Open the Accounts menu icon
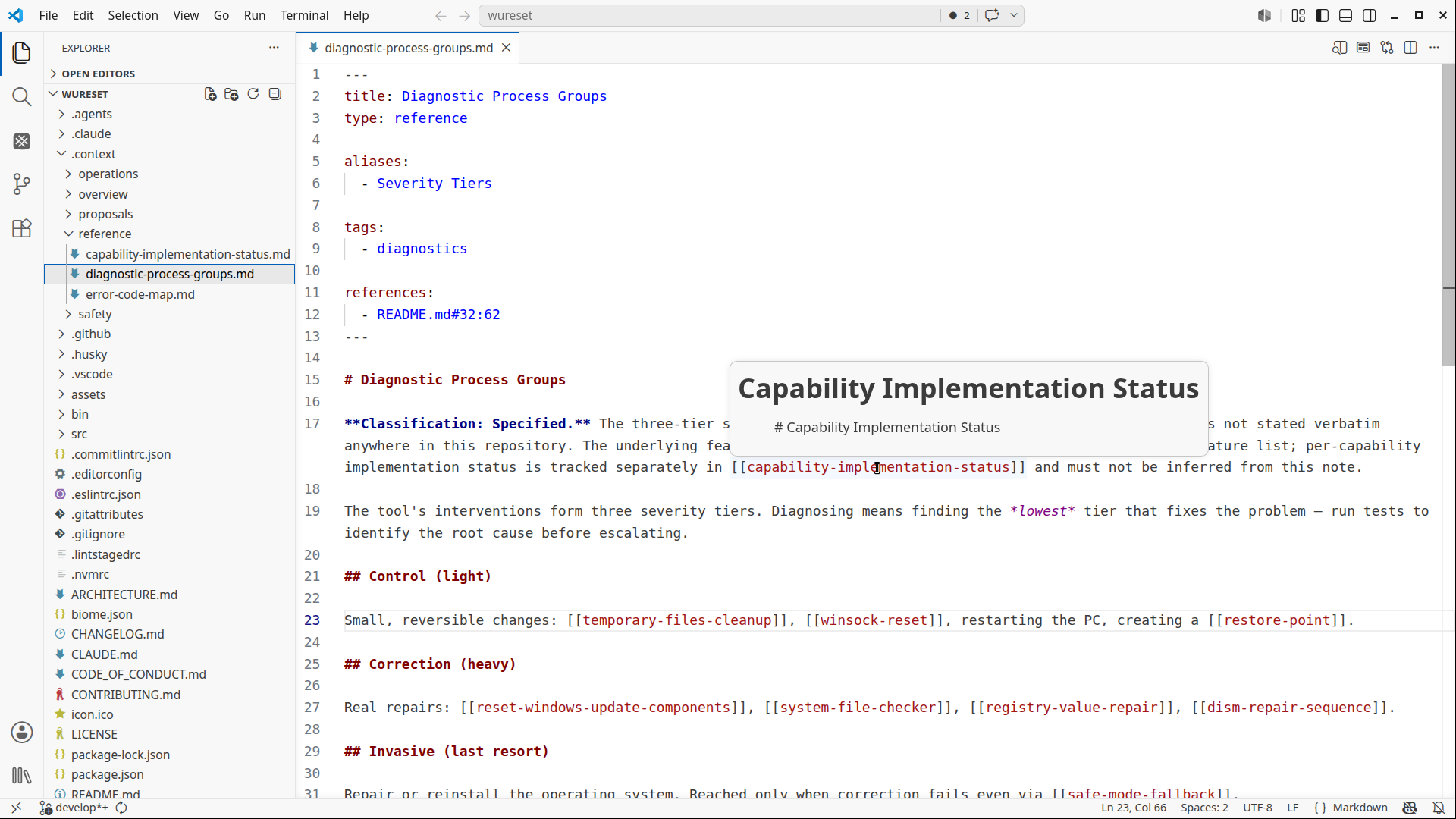The height and width of the screenshot is (819, 1456). click(22, 732)
